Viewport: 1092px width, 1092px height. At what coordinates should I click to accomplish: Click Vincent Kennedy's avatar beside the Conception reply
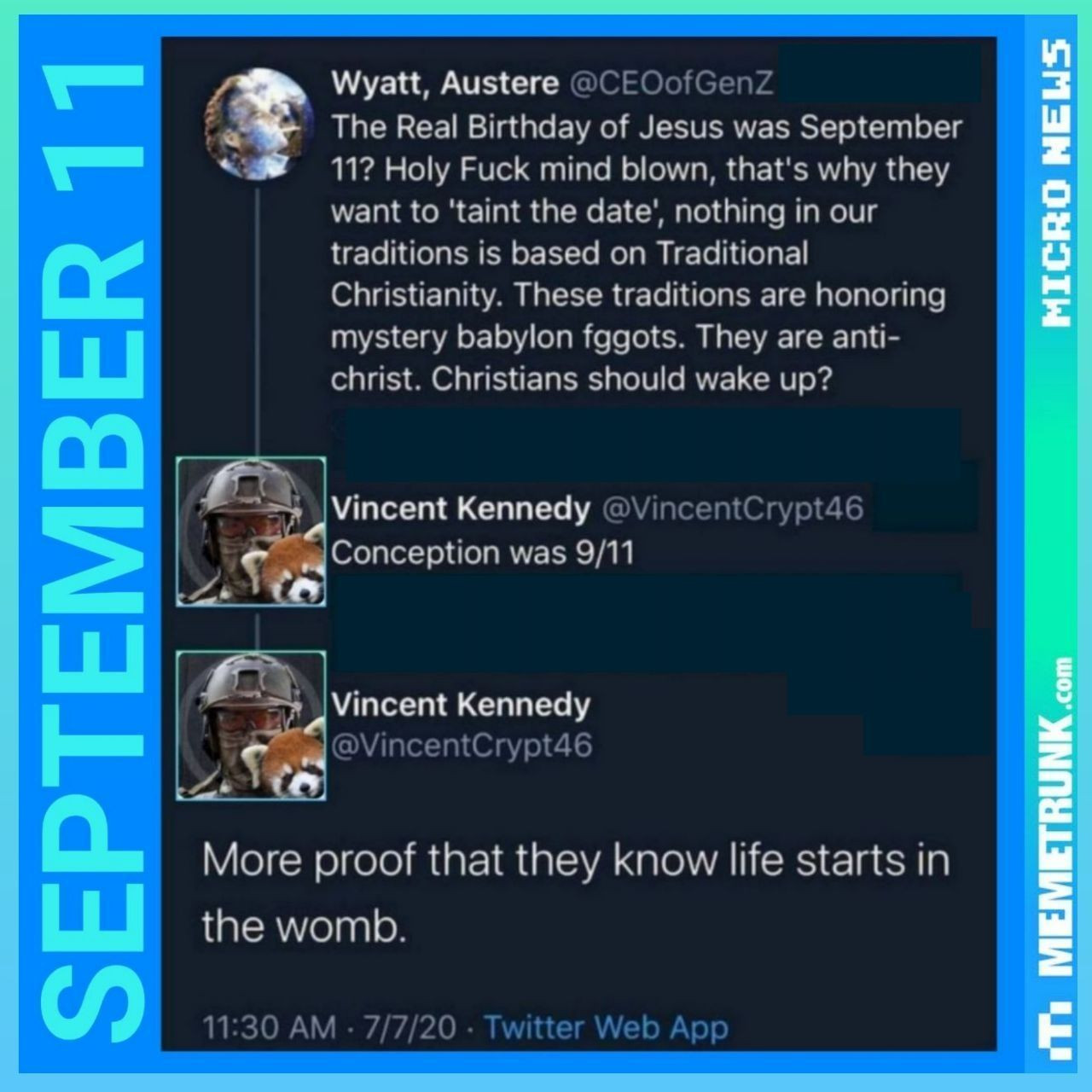coord(251,531)
